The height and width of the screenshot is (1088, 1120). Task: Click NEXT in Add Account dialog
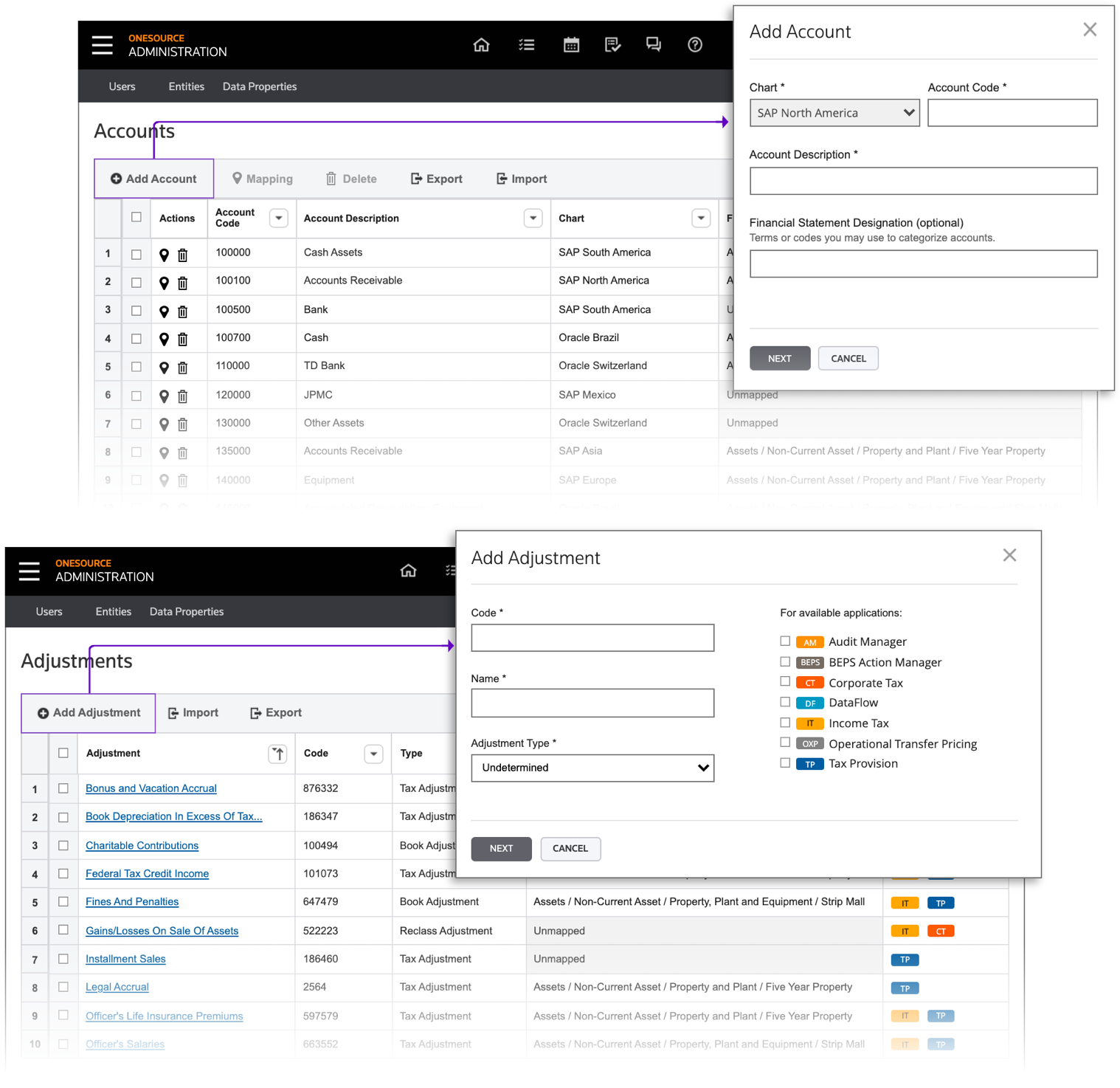coord(780,359)
